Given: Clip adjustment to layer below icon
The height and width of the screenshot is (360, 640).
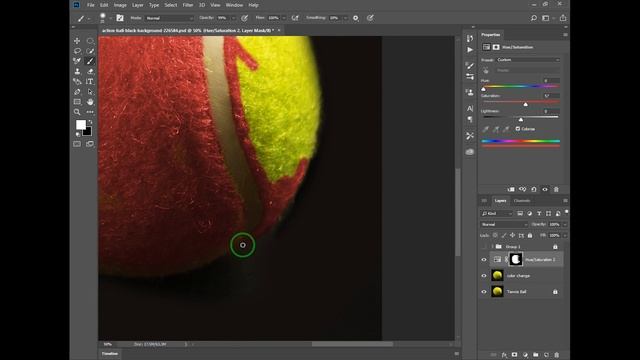Looking at the screenshot, I should point(511,189).
